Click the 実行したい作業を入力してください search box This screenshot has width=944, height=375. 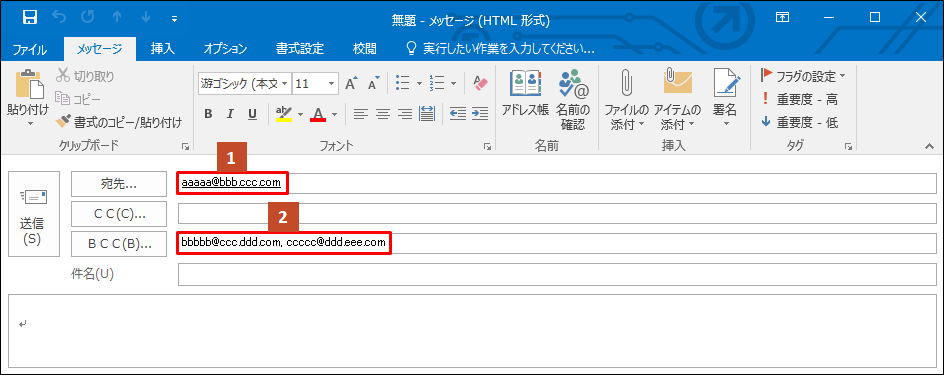[501, 49]
